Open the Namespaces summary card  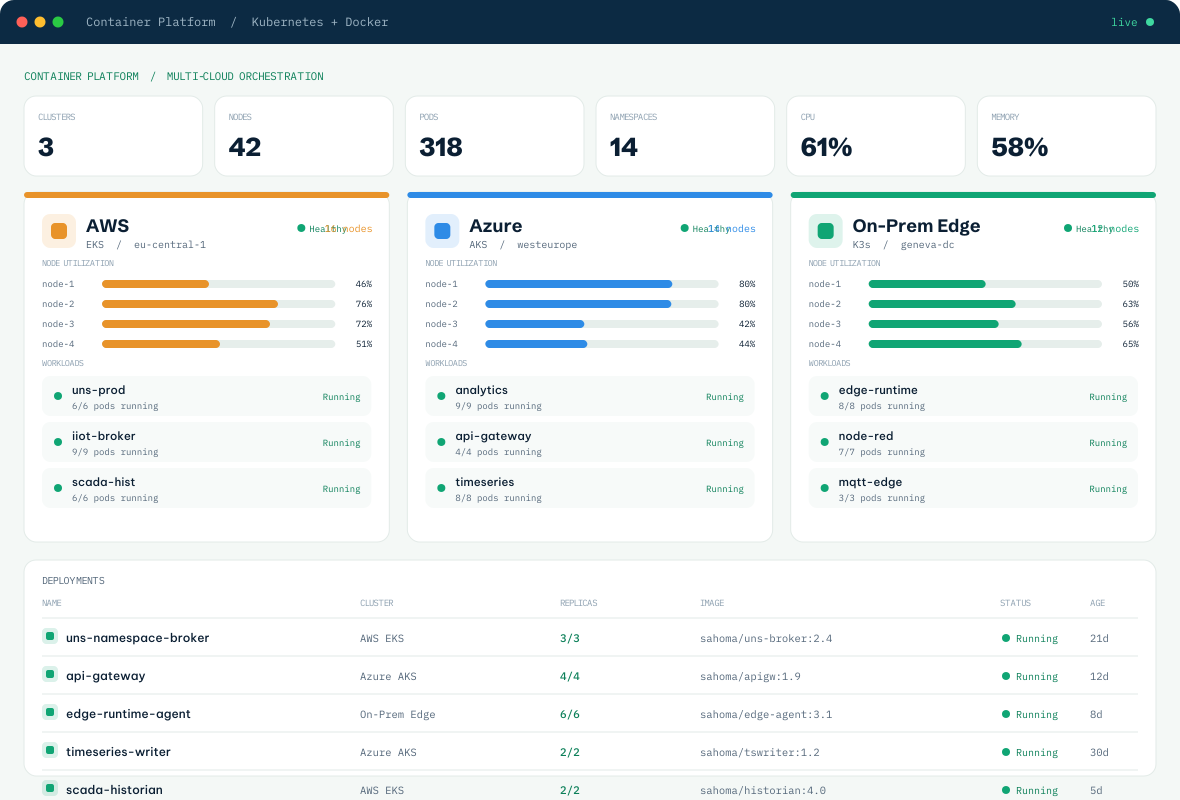685,136
